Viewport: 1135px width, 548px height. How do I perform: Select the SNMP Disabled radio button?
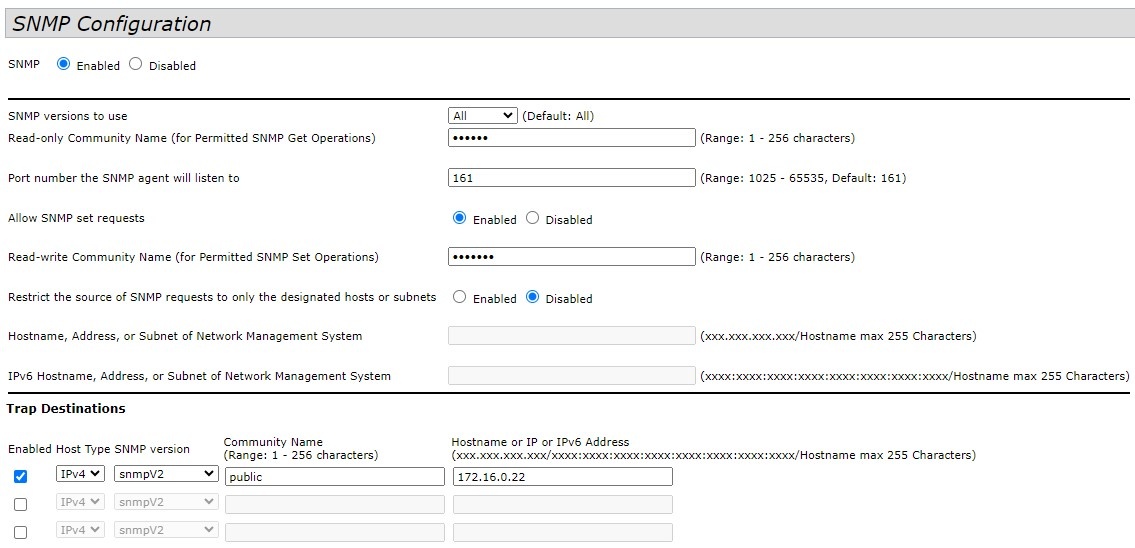pos(136,64)
